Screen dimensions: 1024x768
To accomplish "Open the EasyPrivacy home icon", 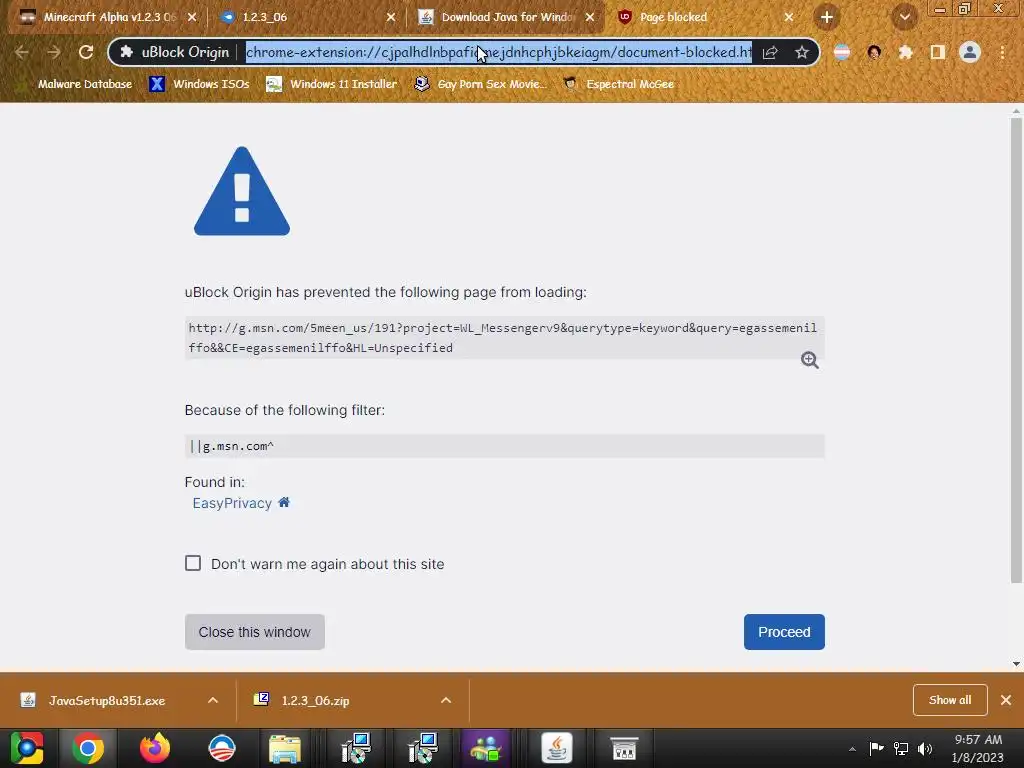I will tap(284, 502).
